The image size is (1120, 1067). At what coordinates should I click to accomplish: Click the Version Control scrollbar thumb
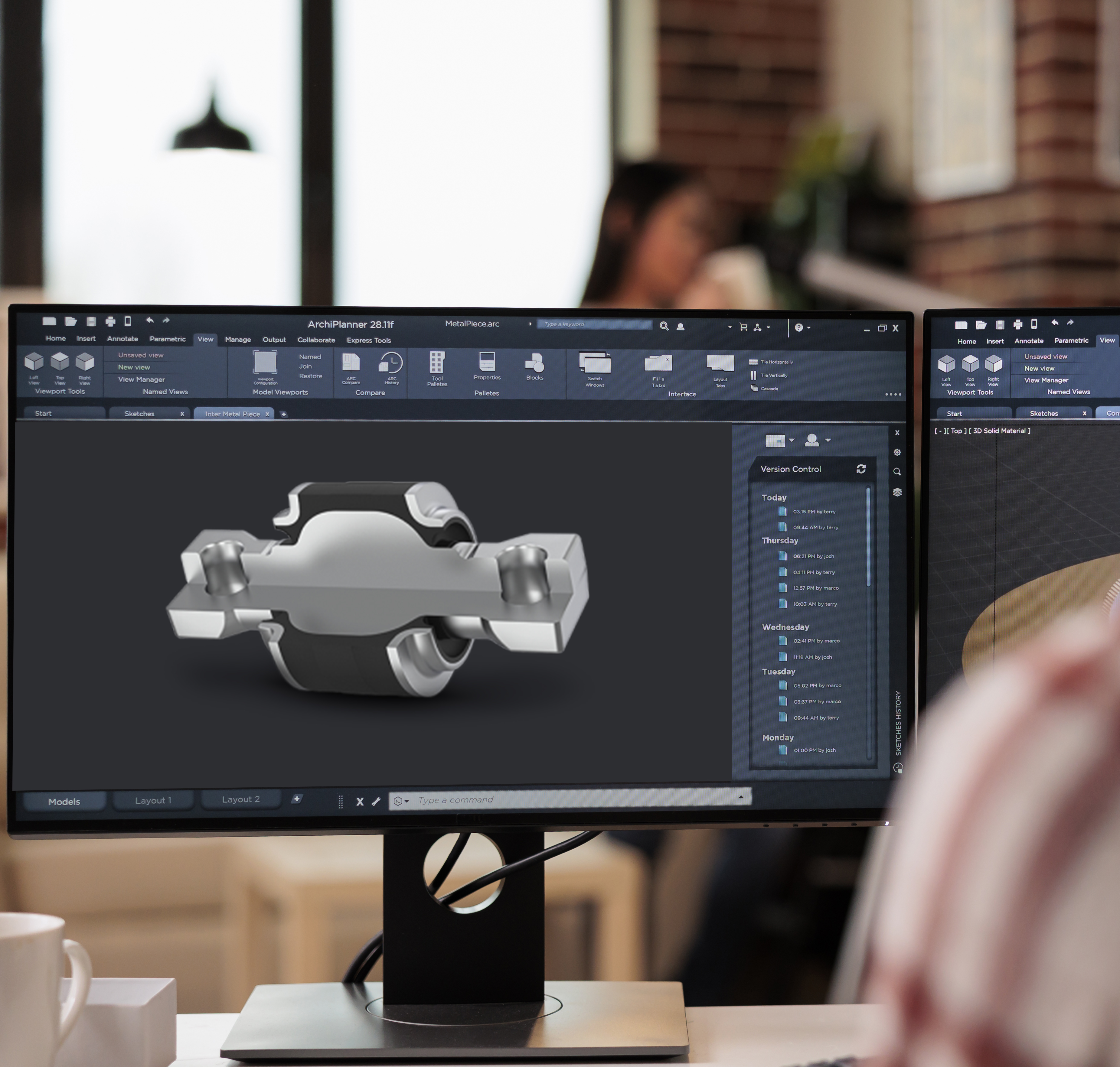point(868,537)
